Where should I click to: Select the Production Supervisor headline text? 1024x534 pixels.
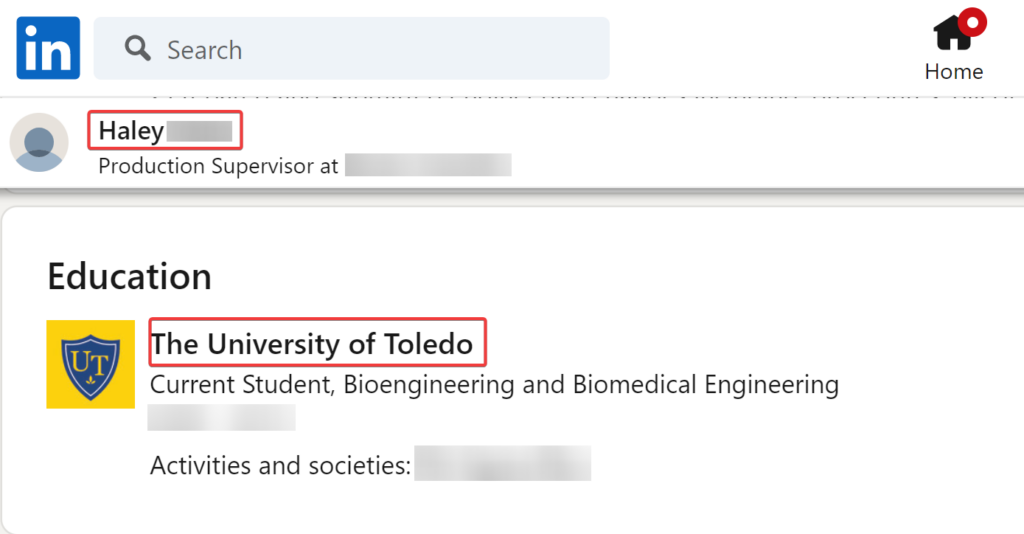(218, 166)
